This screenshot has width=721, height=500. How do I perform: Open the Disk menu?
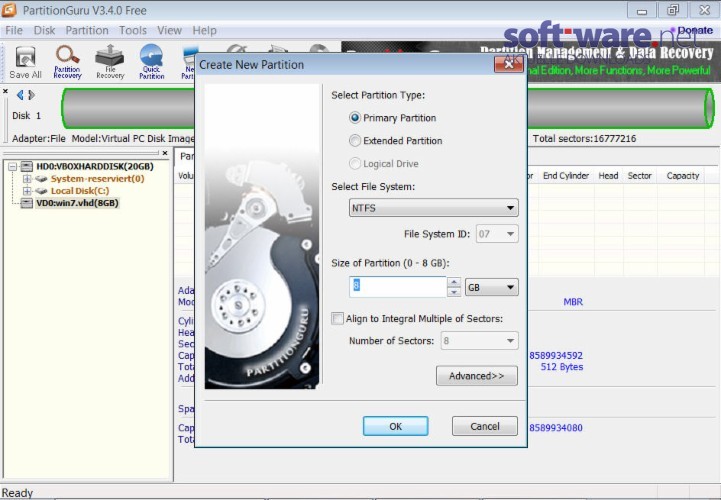44,30
